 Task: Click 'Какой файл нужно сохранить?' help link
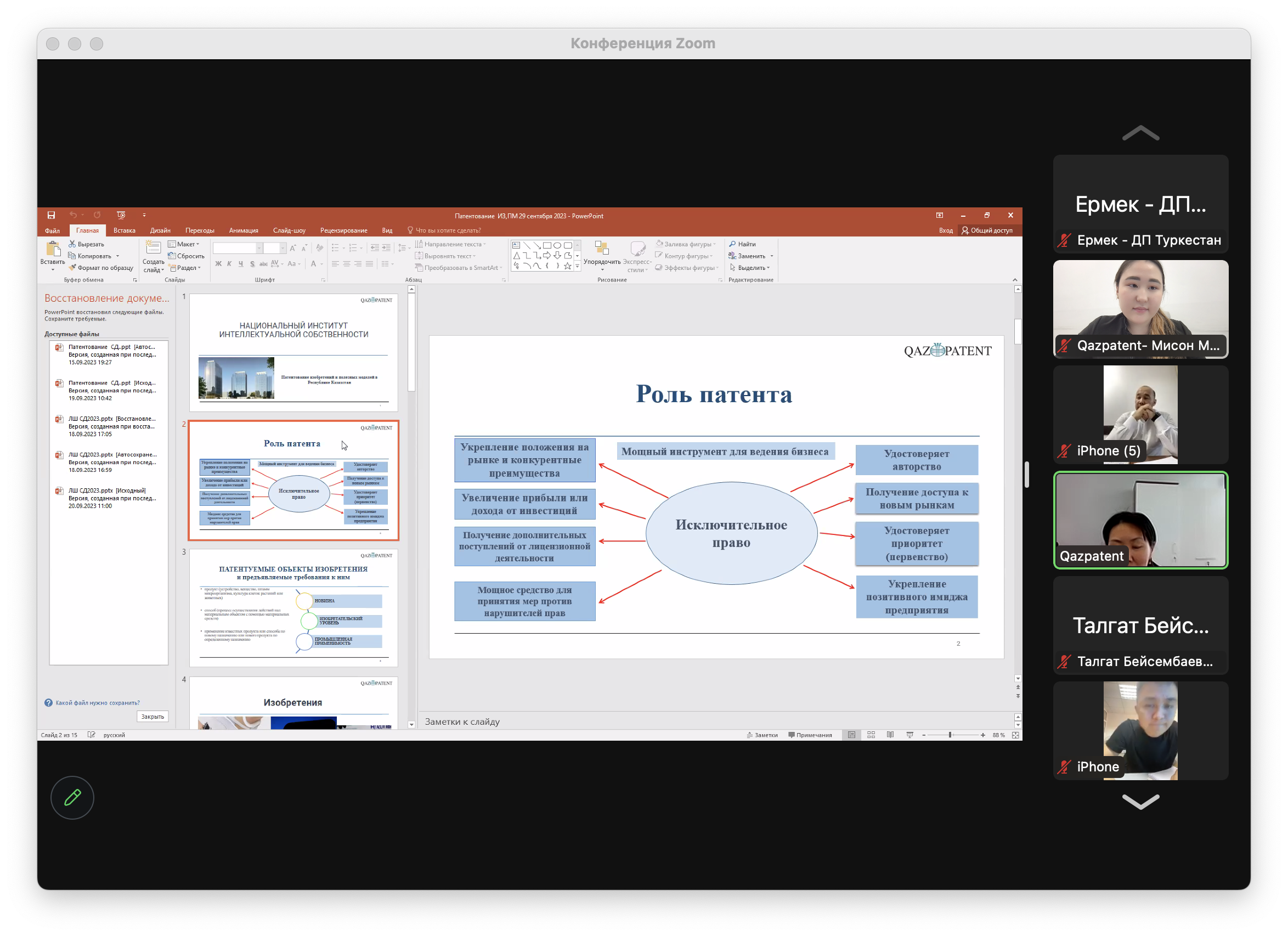pos(97,703)
